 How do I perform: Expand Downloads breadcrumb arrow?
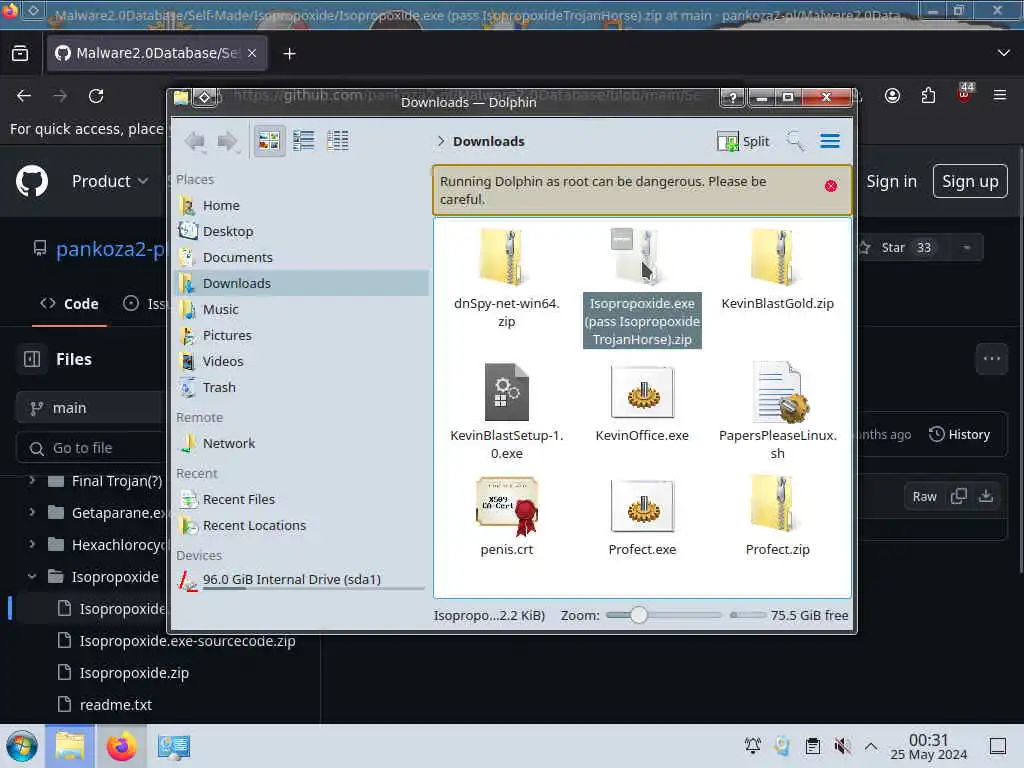(441, 141)
